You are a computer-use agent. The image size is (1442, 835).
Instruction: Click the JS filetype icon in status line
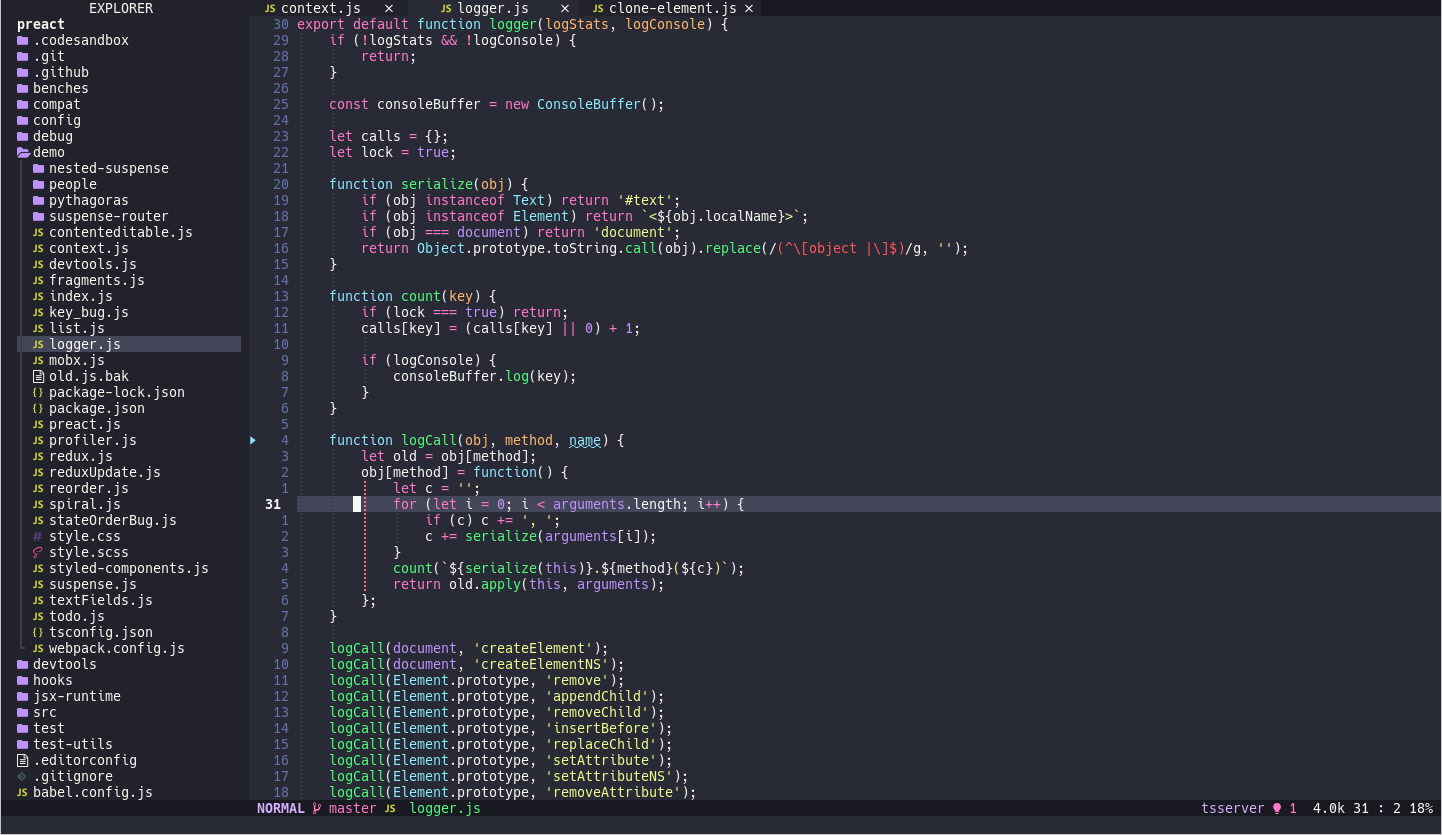pyautogui.click(x=390, y=808)
